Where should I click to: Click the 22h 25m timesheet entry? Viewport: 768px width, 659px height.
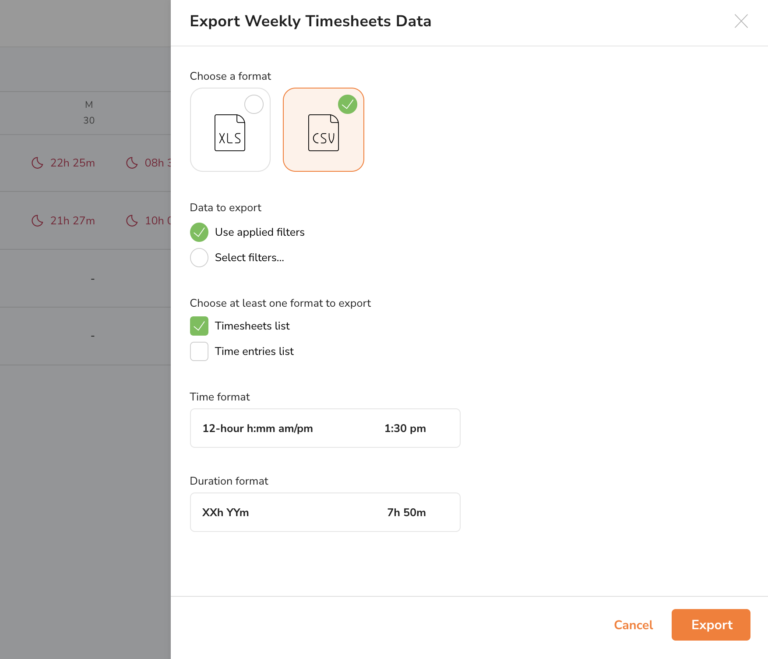click(x=72, y=163)
